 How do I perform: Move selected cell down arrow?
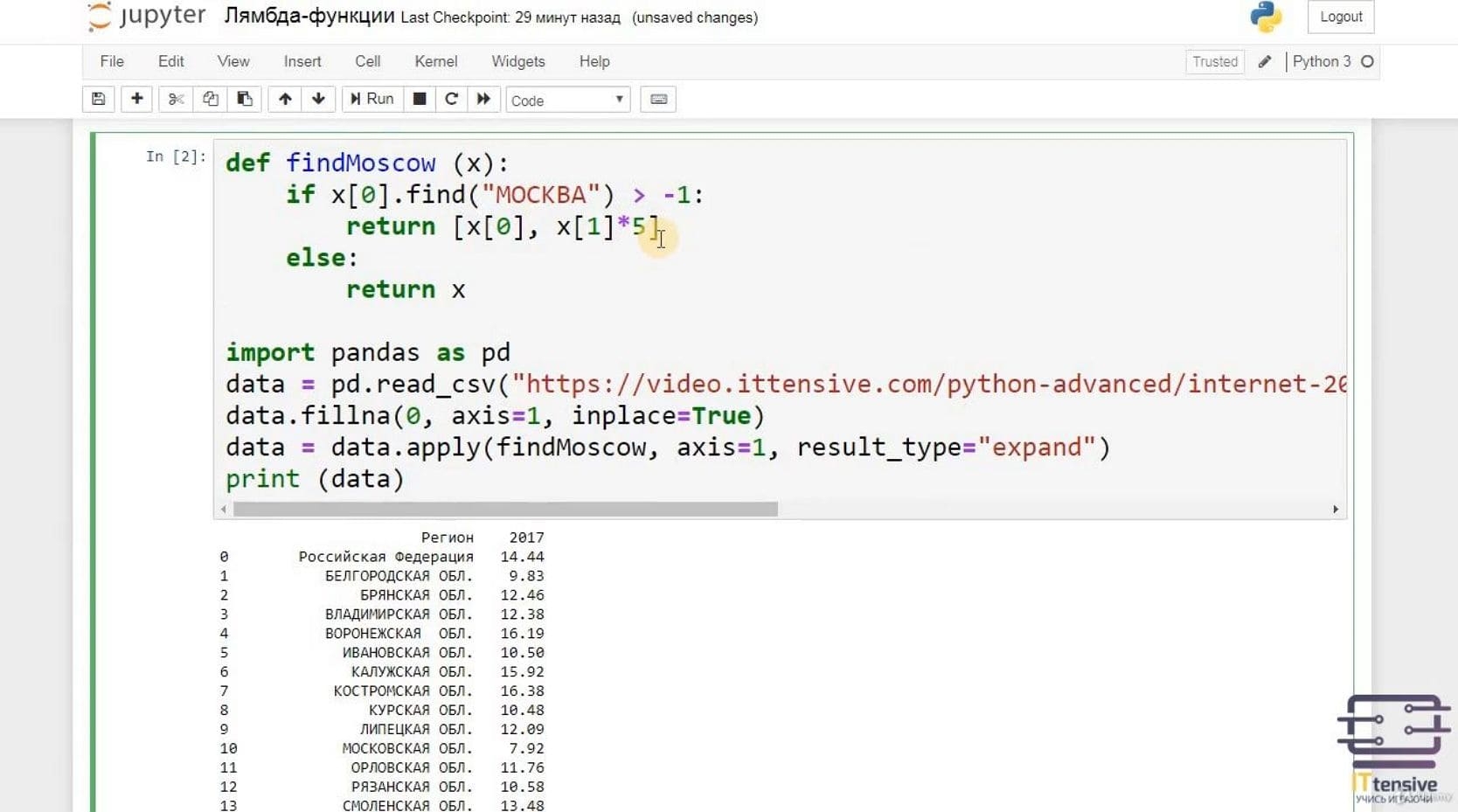click(x=318, y=99)
